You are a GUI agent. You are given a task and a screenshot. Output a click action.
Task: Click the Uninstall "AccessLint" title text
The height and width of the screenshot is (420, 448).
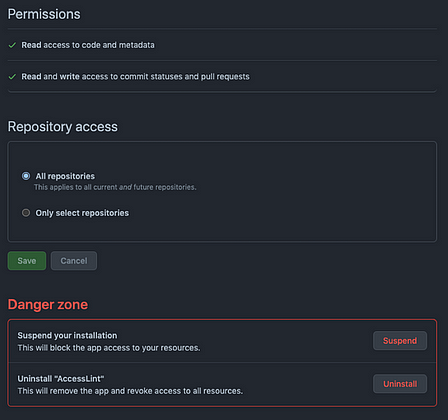61,379
